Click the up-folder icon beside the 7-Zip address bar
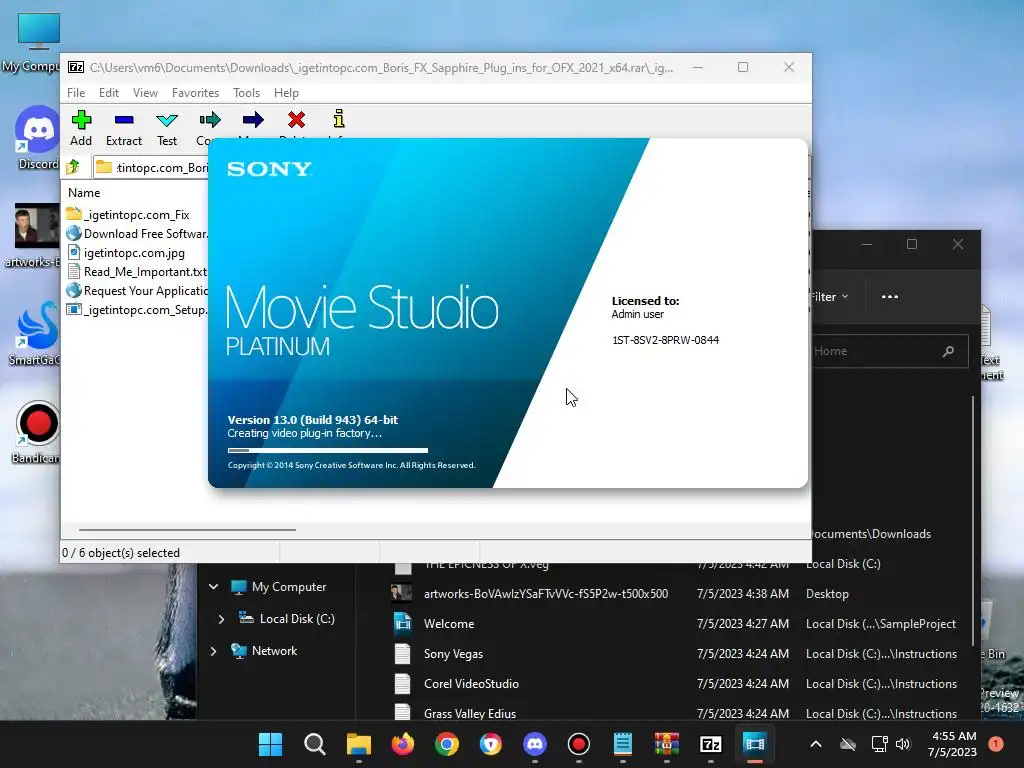 pyautogui.click(x=73, y=167)
